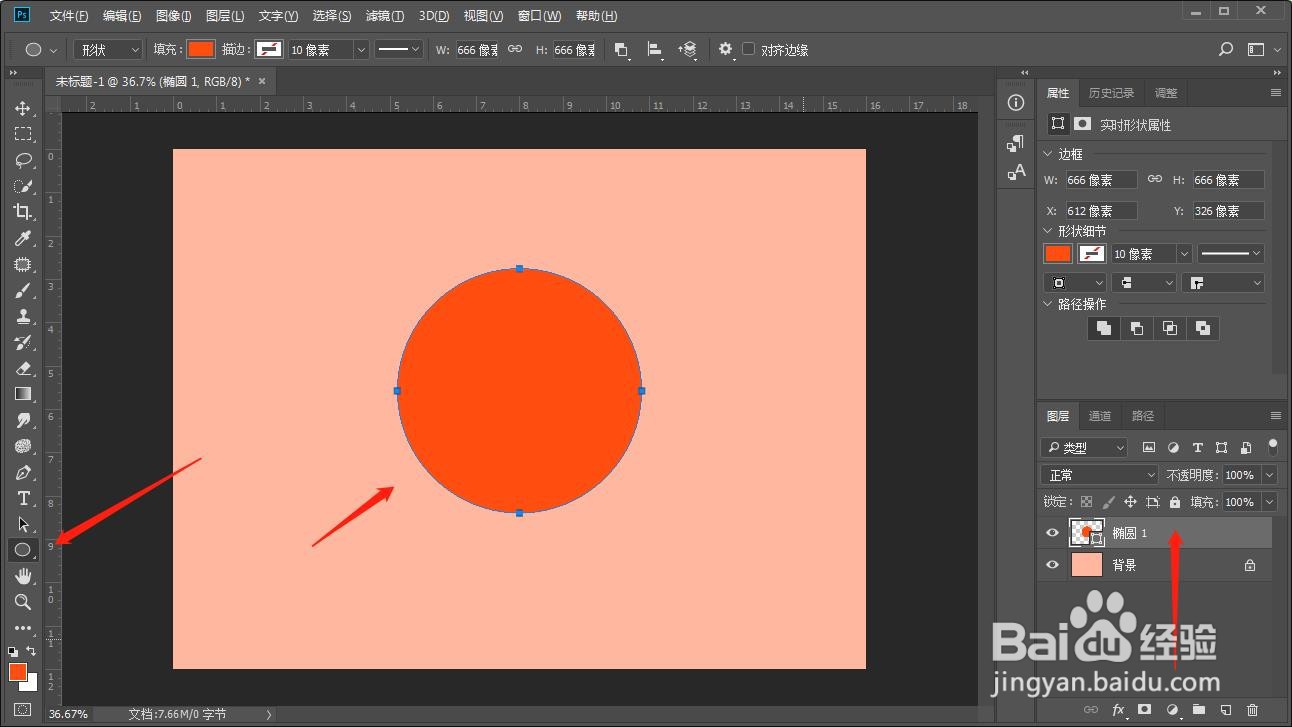Toggle type layer filter

click(1197, 447)
